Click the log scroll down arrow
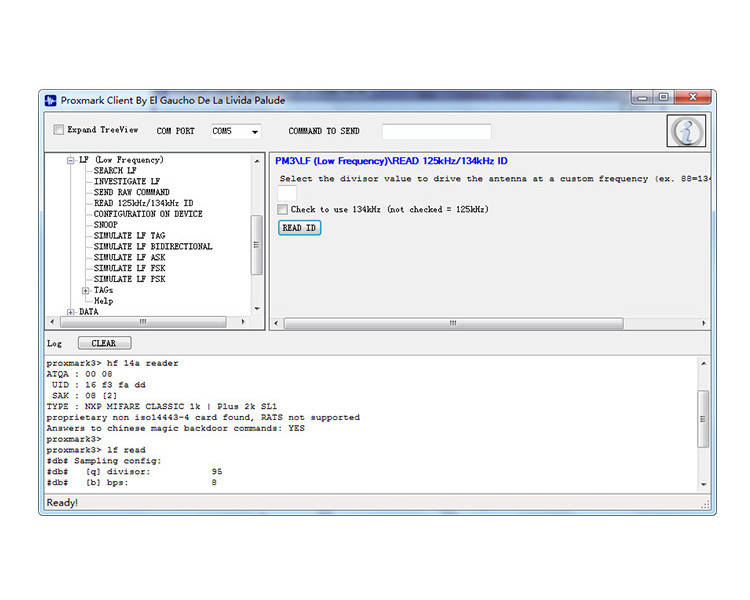The image size is (750, 600). pyautogui.click(x=703, y=485)
